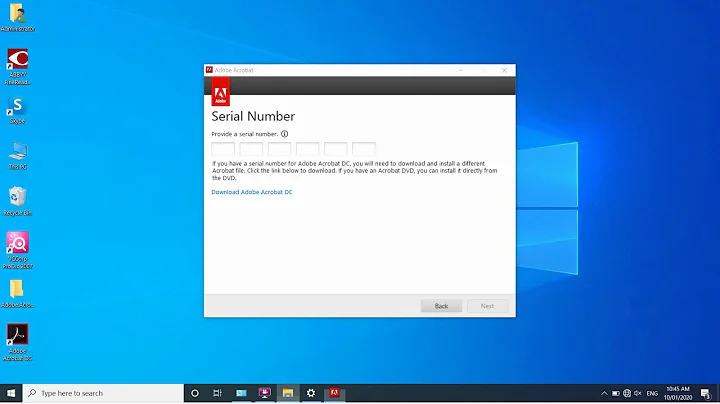Click the Next button

[488, 306]
